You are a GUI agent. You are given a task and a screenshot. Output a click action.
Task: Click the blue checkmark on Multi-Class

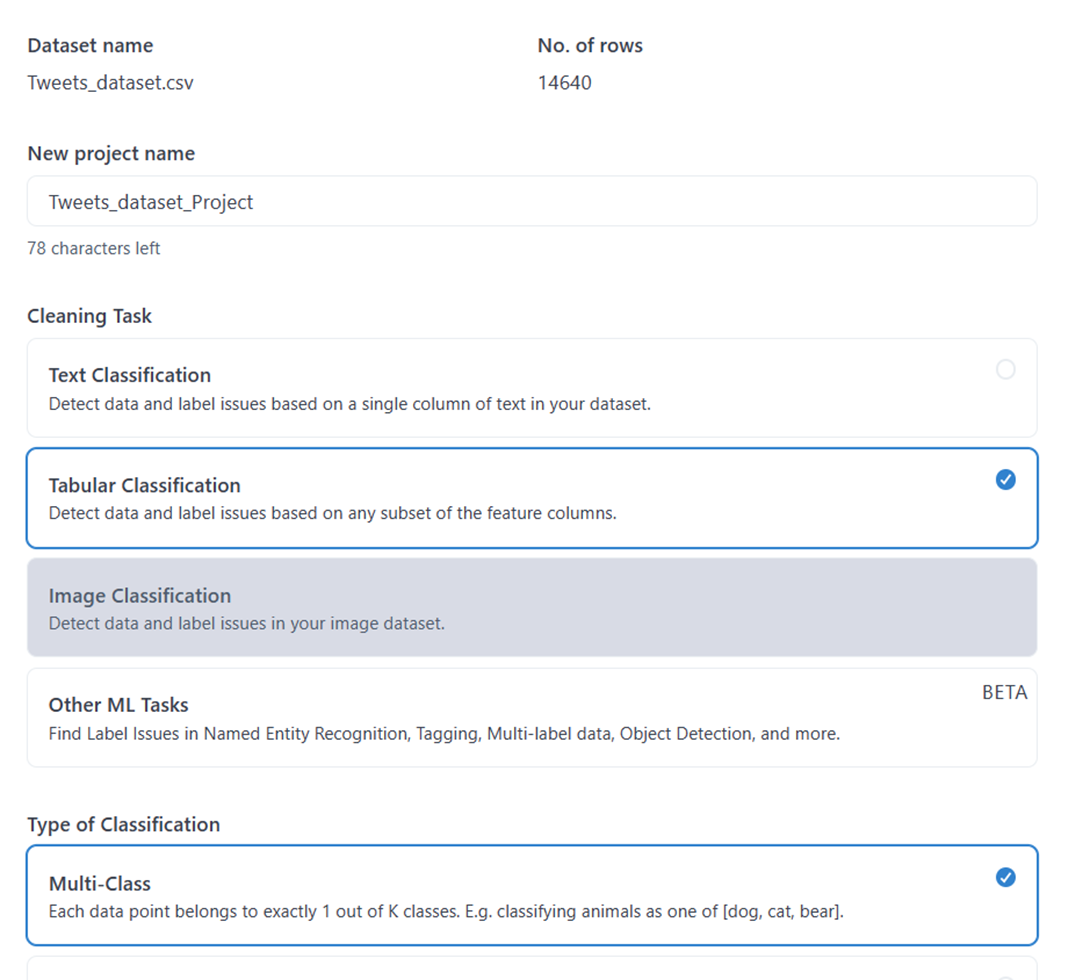[x=1005, y=877]
